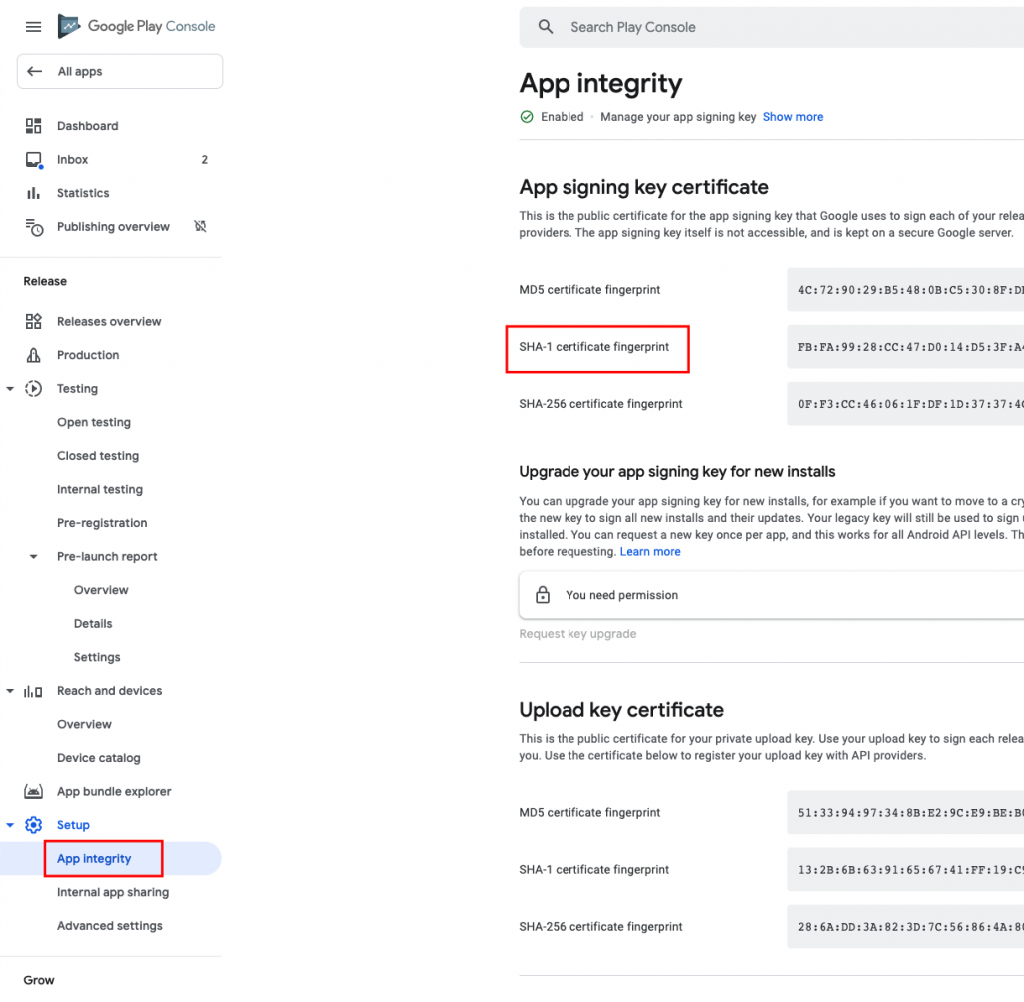Open Inbox via its icon
Image resolution: width=1024 pixels, height=1002 pixels.
tap(34, 160)
